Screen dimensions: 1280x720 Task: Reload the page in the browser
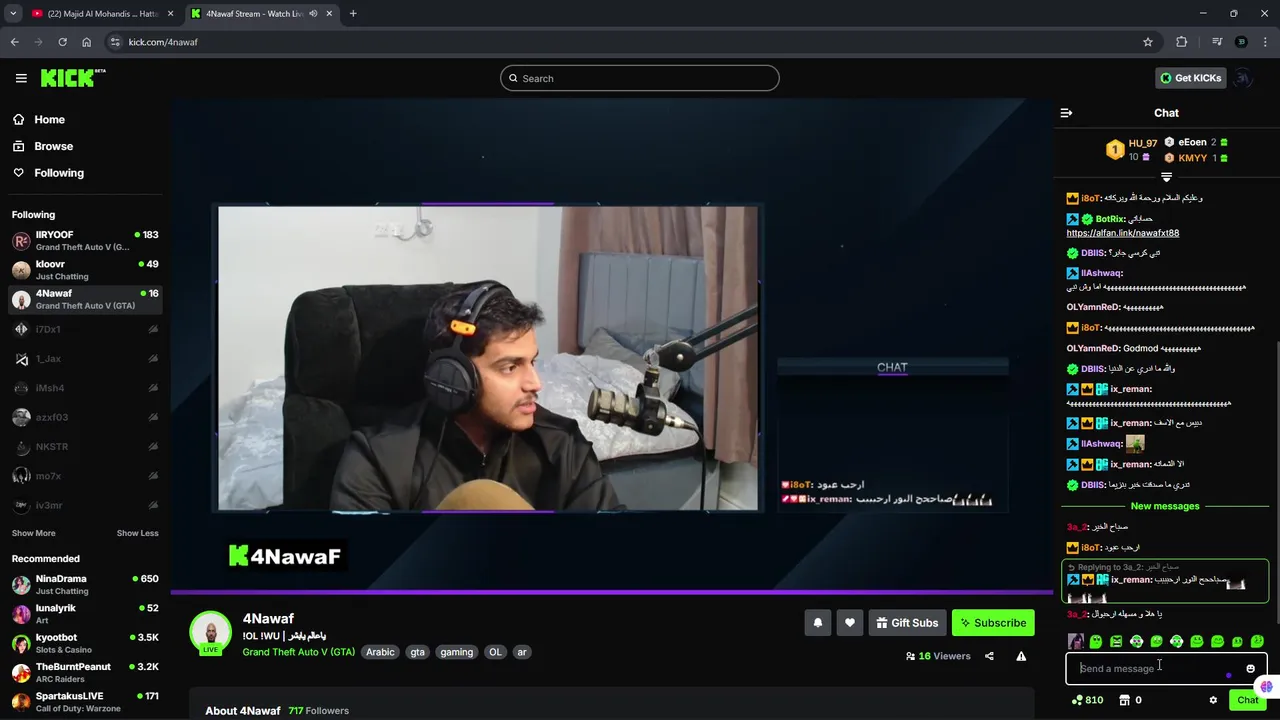(x=62, y=42)
